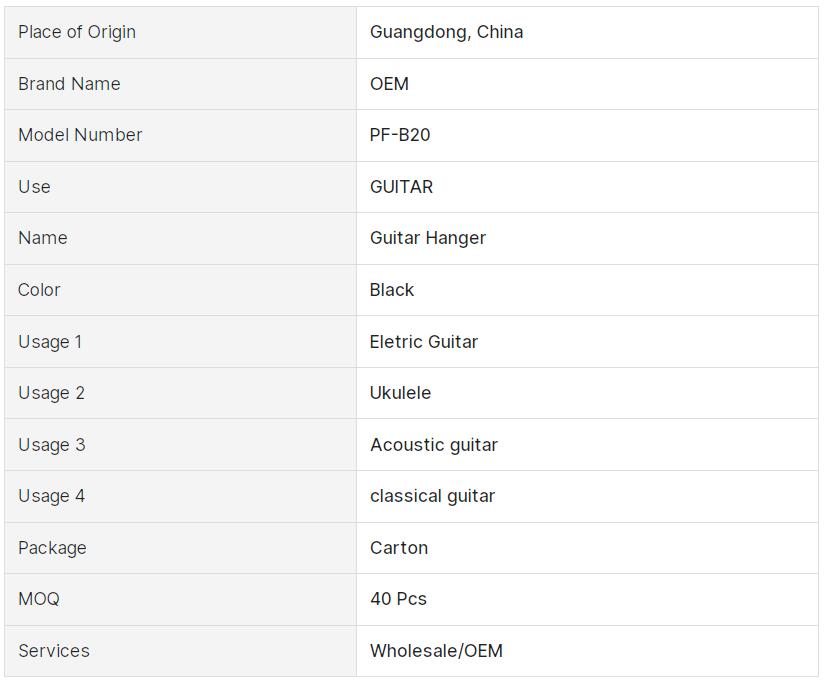Select the 'Guangdong, China' value
The height and width of the screenshot is (681, 824).
pyautogui.click(x=446, y=32)
